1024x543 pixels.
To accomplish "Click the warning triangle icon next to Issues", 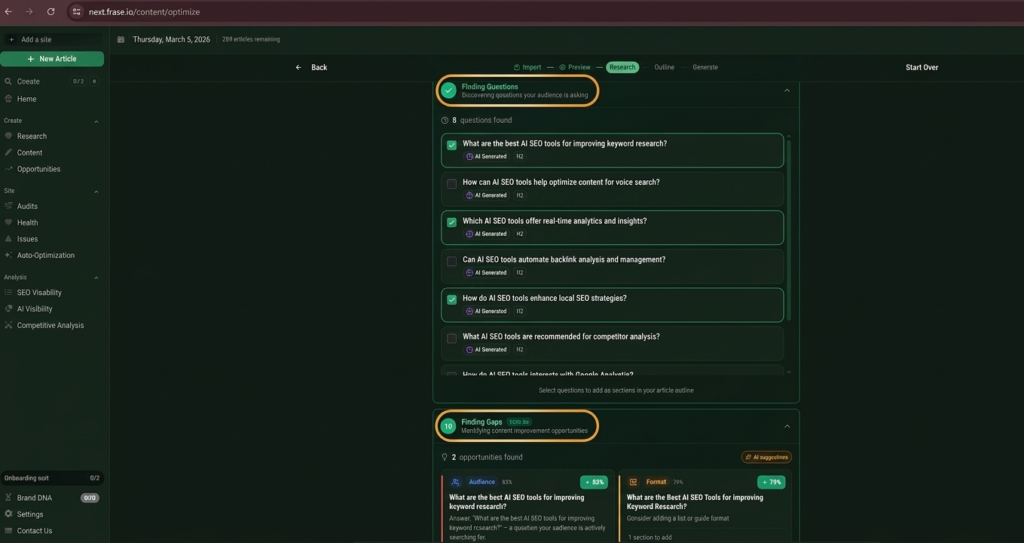I will pos(8,239).
